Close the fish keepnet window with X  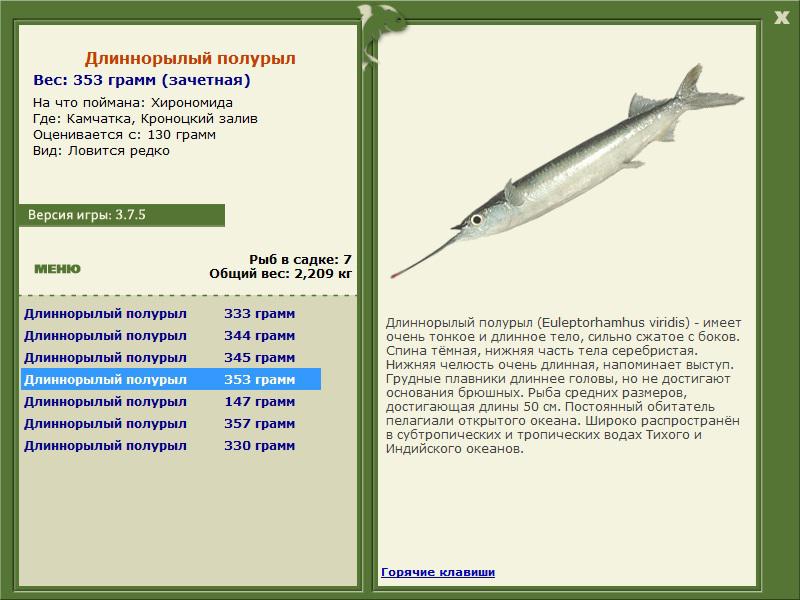pos(782,18)
